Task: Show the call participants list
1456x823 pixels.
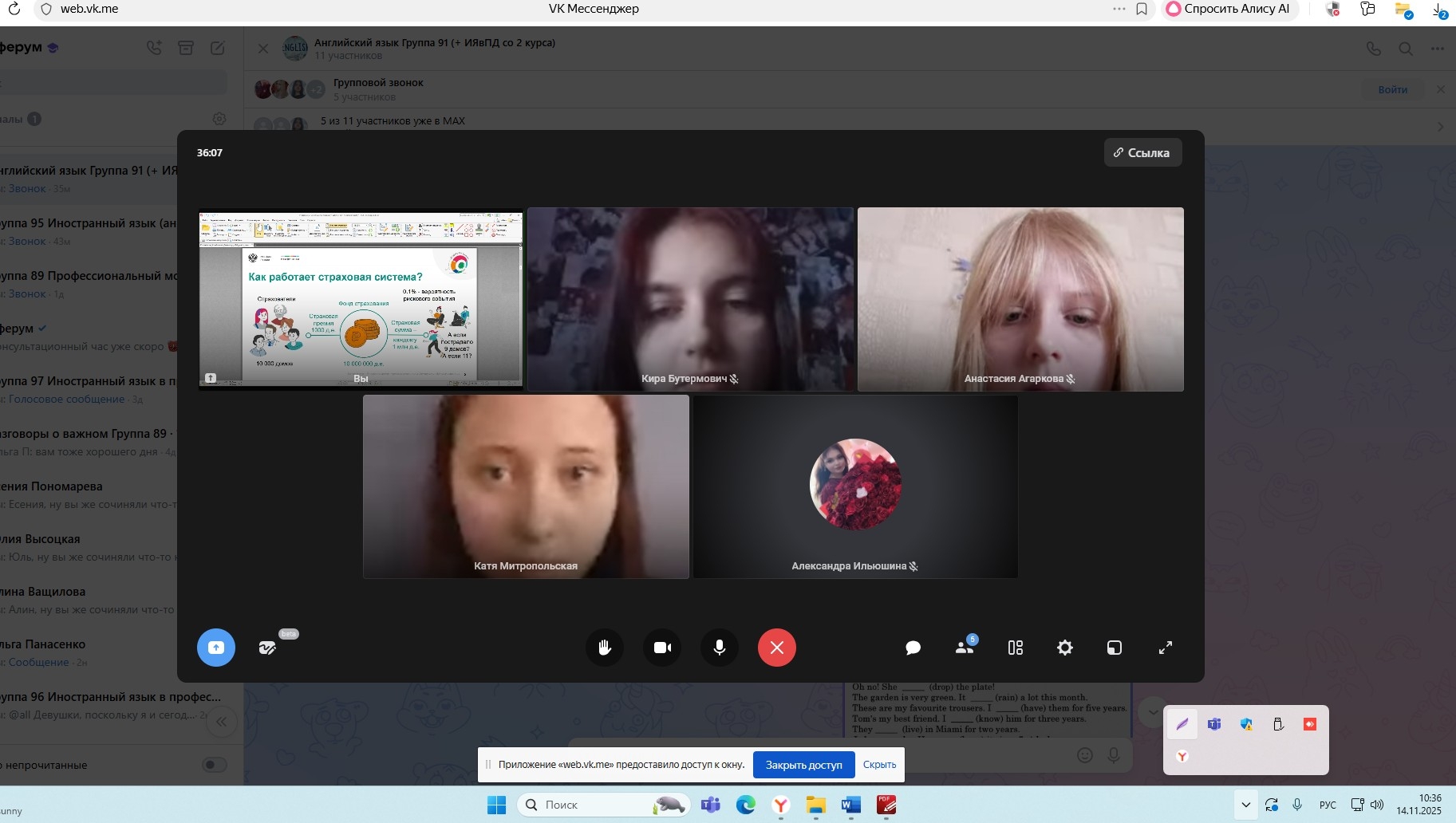Action: (x=965, y=648)
